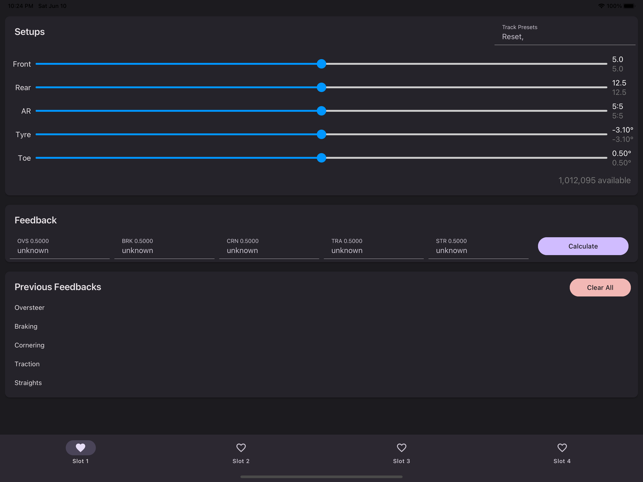Click the Braking row label
The image size is (643, 482).
[x=26, y=327]
